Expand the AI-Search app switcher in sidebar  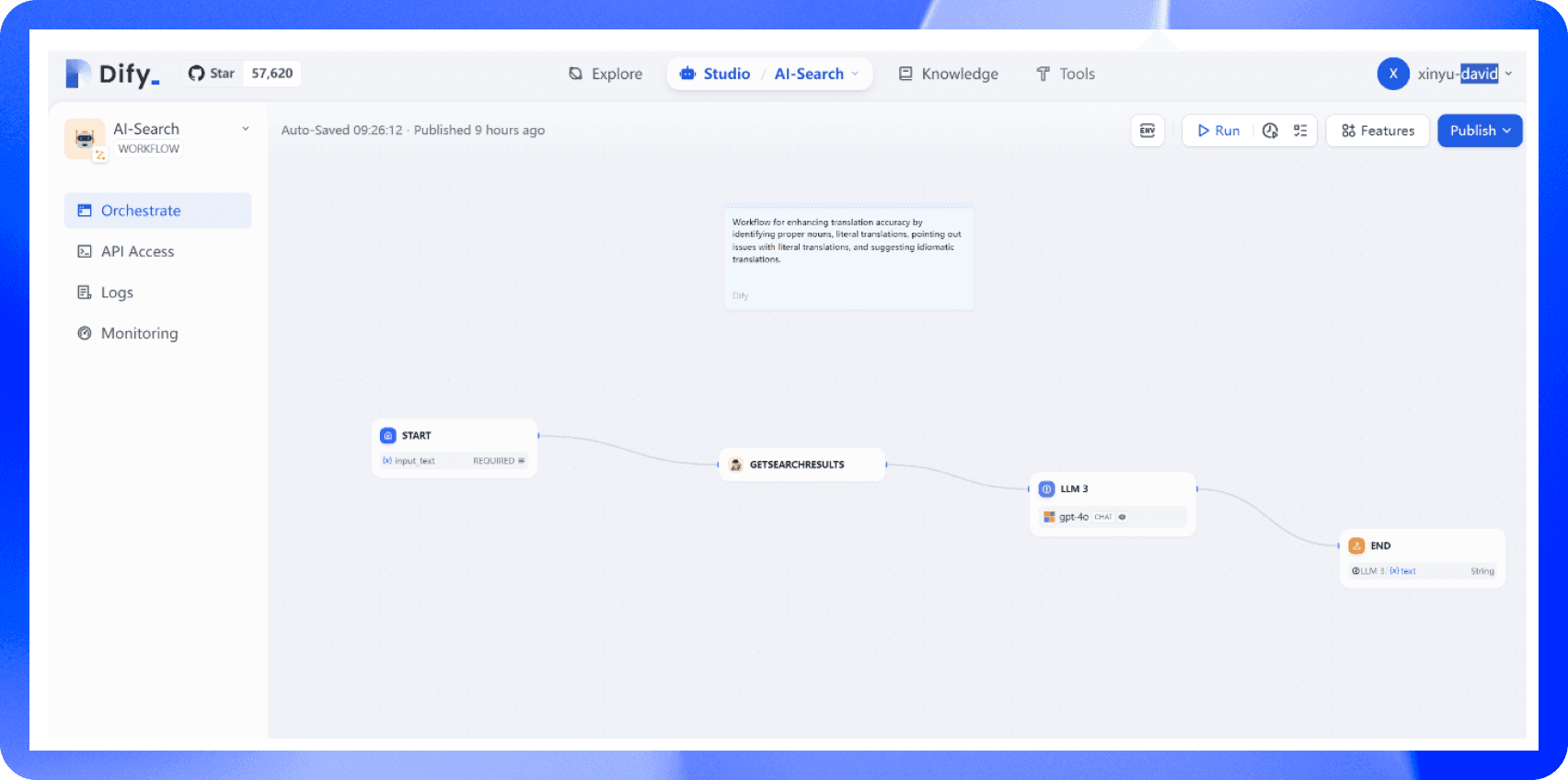[246, 129]
